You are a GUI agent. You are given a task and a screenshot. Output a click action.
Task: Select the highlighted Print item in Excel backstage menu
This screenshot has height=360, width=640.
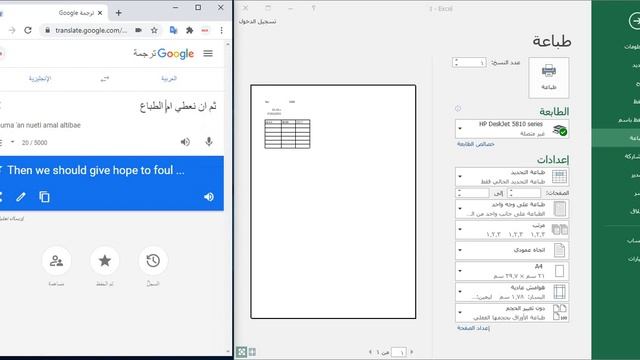[616, 138]
